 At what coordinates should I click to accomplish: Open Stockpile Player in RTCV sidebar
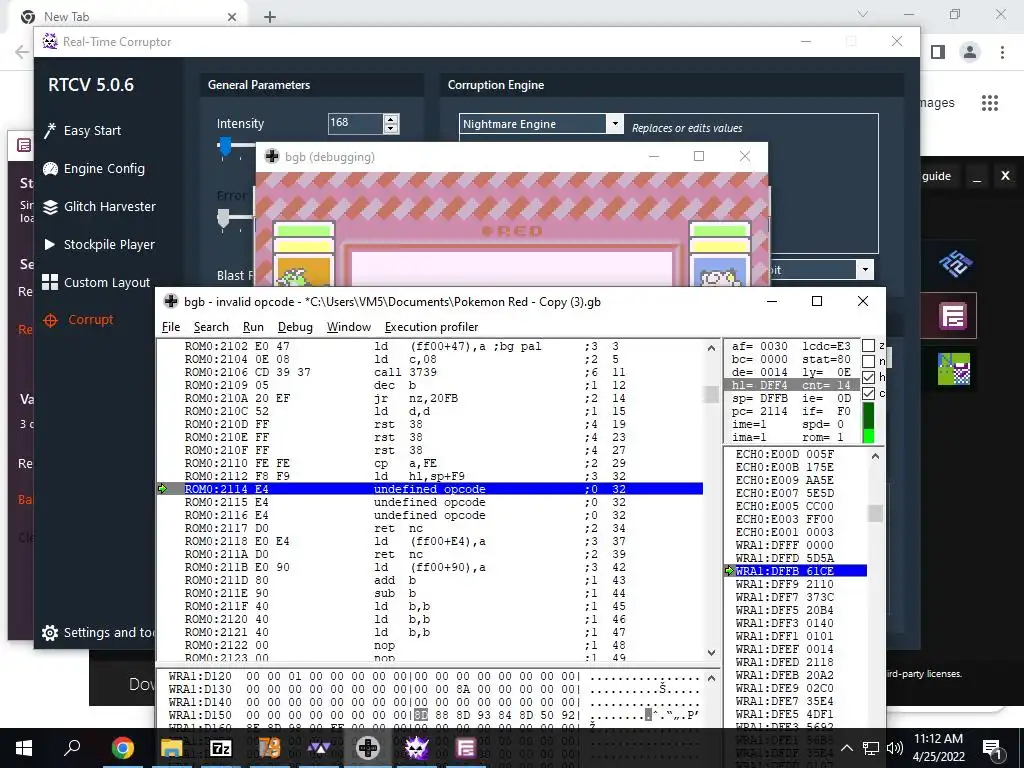click(x=99, y=244)
